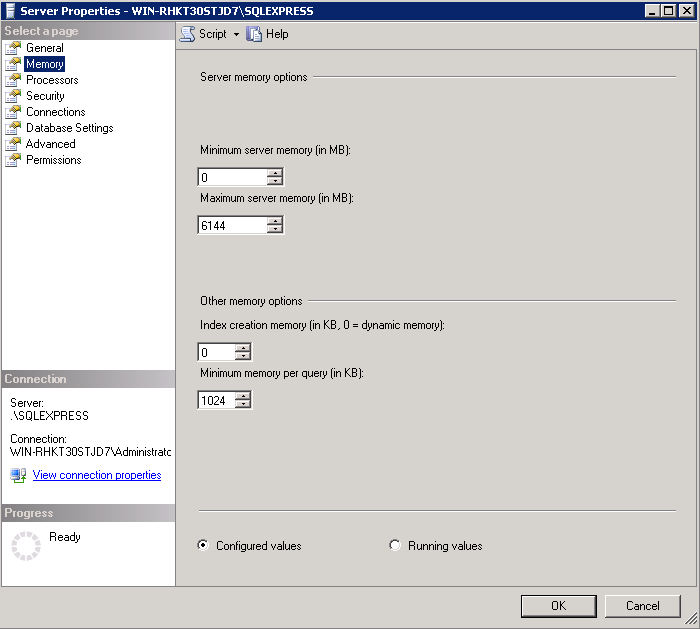Switch to the Security page

point(45,96)
